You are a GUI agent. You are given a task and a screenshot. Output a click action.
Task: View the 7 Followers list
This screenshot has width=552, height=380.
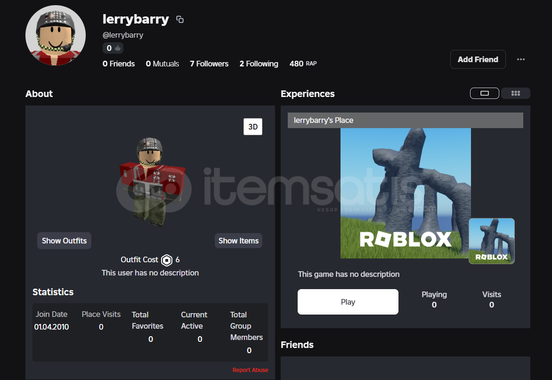(x=209, y=64)
